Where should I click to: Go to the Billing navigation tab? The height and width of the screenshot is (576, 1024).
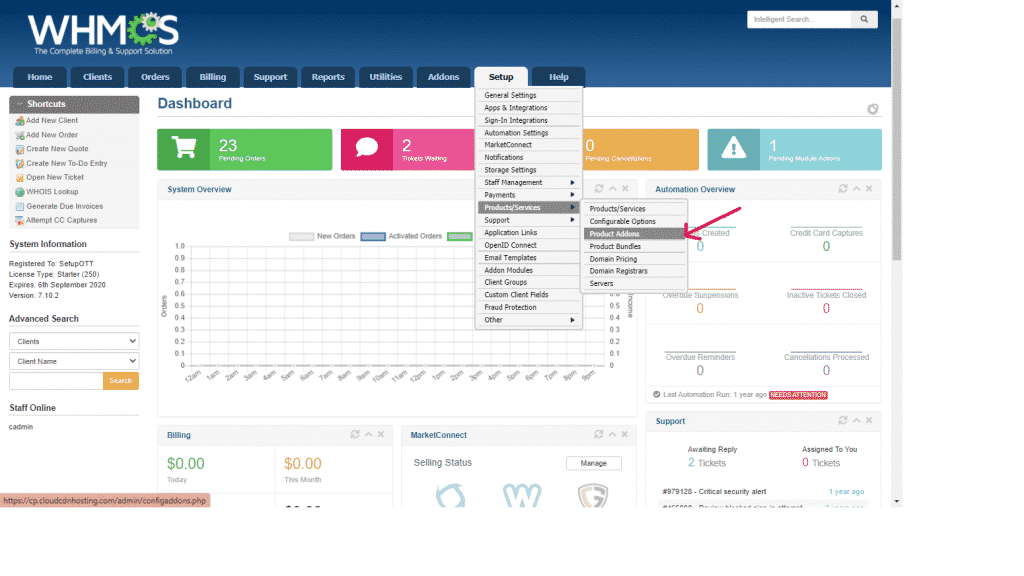click(212, 77)
